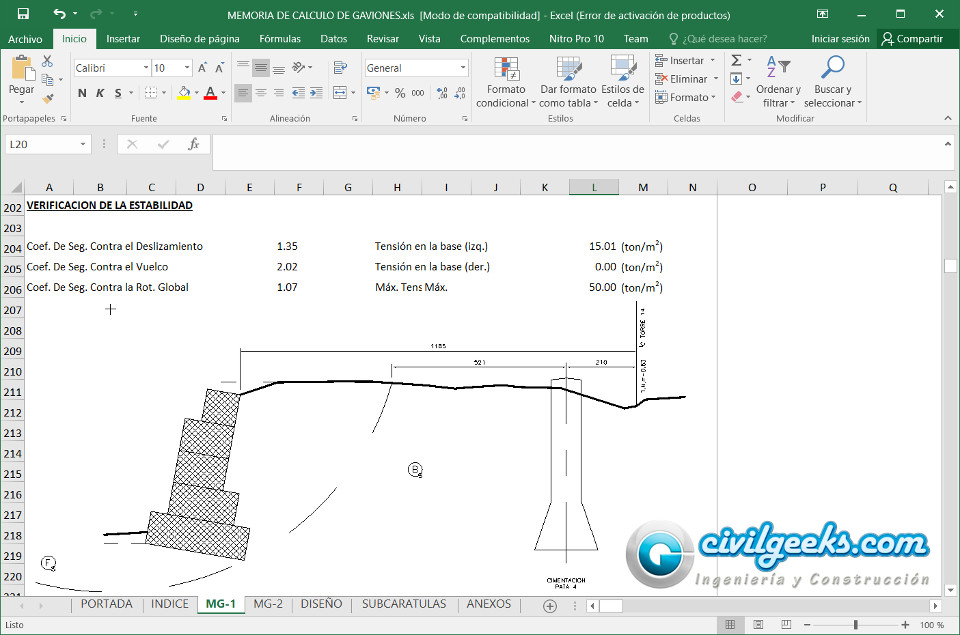The width and height of the screenshot is (960, 635).
Task: Toggle center horizontal alignment
Action: coord(261,93)
